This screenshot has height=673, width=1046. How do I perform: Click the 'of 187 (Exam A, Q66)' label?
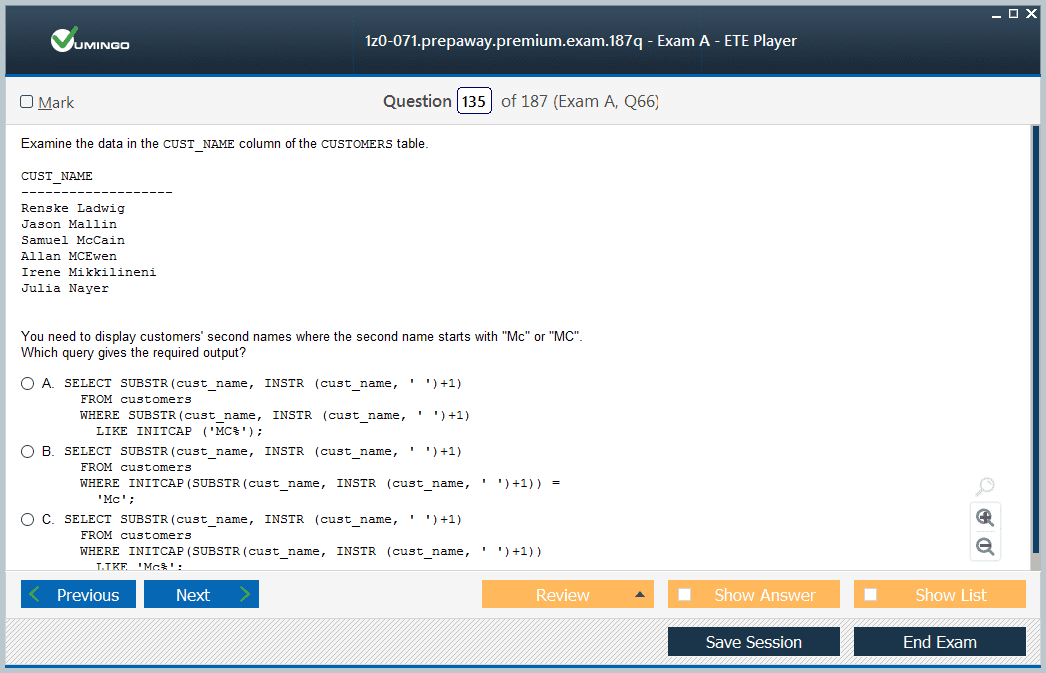pyautogui.click(x=580, y=101)
